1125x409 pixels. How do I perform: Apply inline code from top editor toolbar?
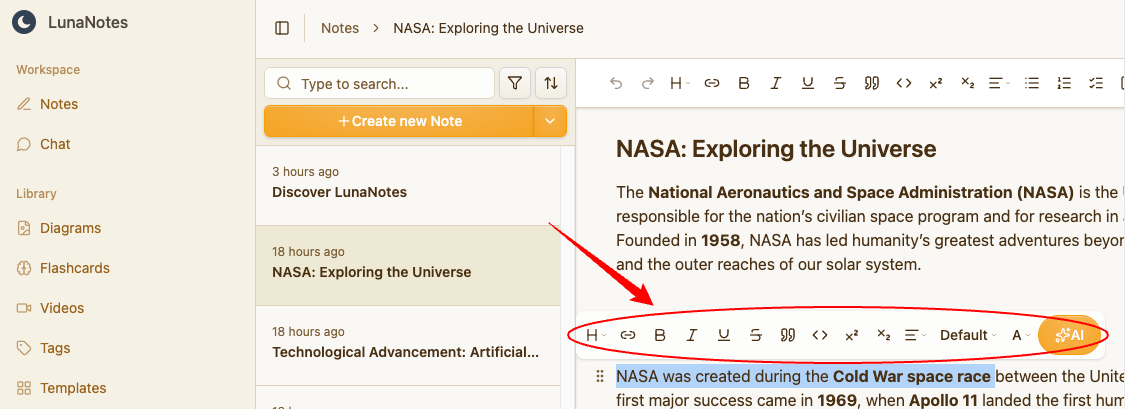[x=903, y=84]
